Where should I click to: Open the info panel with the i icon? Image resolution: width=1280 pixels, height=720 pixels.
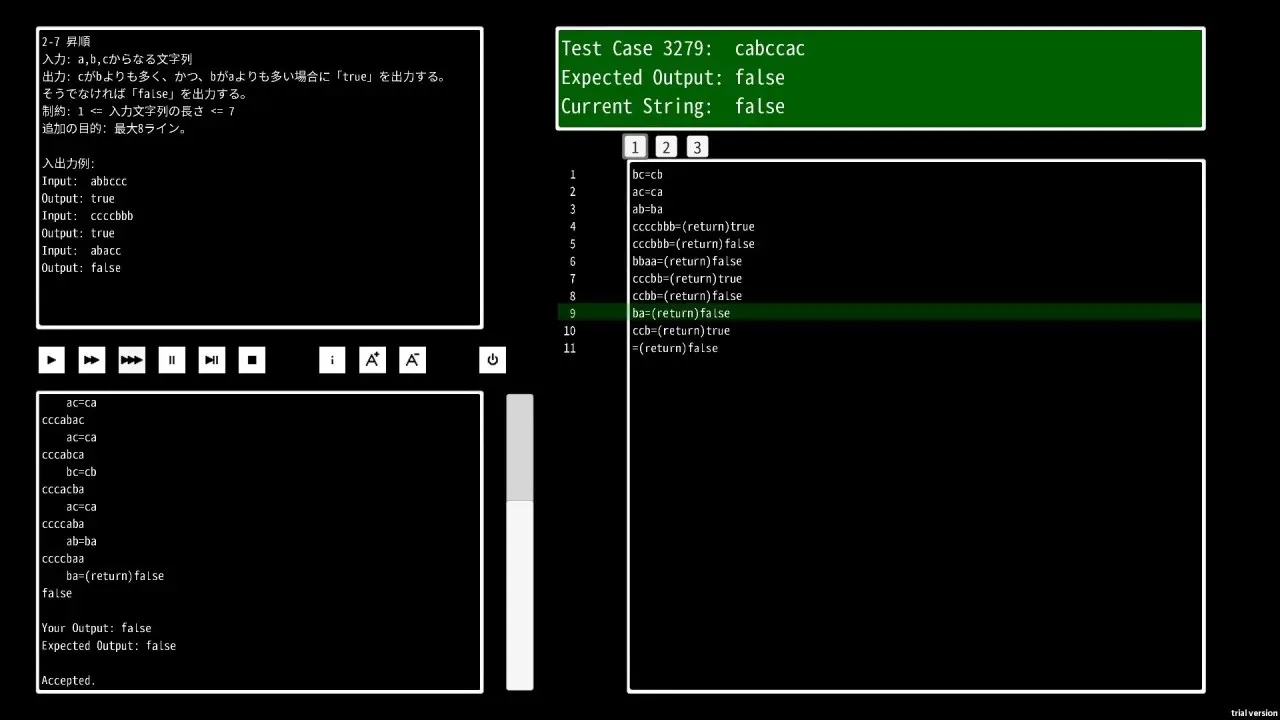coord(332,360)
